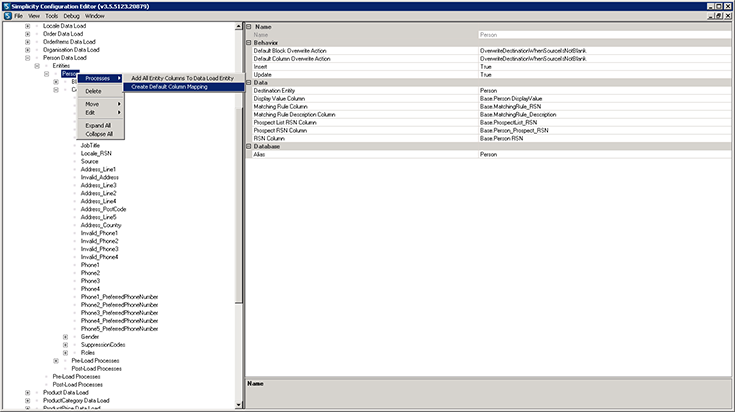Viewport: 735px width, 412px height.
Task: Collapse the Behavior property category
Action: [249, 43]
